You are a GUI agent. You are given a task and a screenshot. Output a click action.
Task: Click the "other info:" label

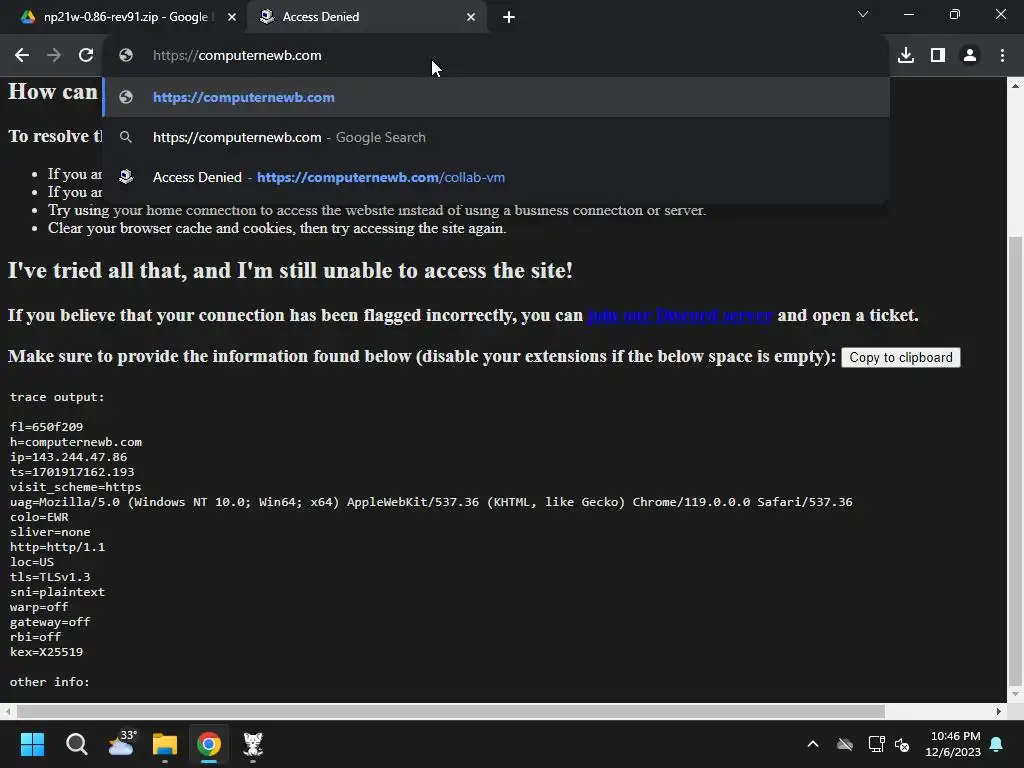tap(50, 682)
